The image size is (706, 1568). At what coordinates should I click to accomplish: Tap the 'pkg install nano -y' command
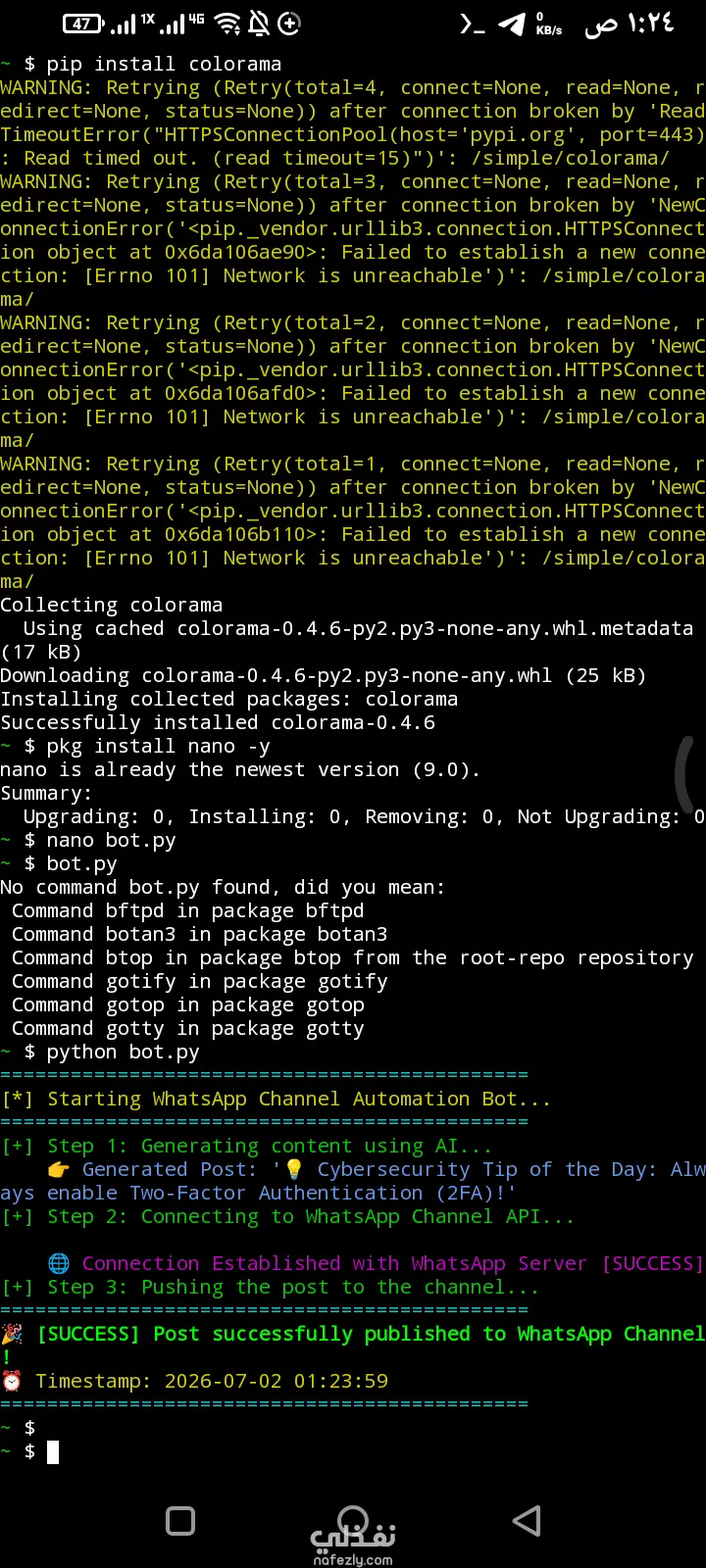point(135,746)
